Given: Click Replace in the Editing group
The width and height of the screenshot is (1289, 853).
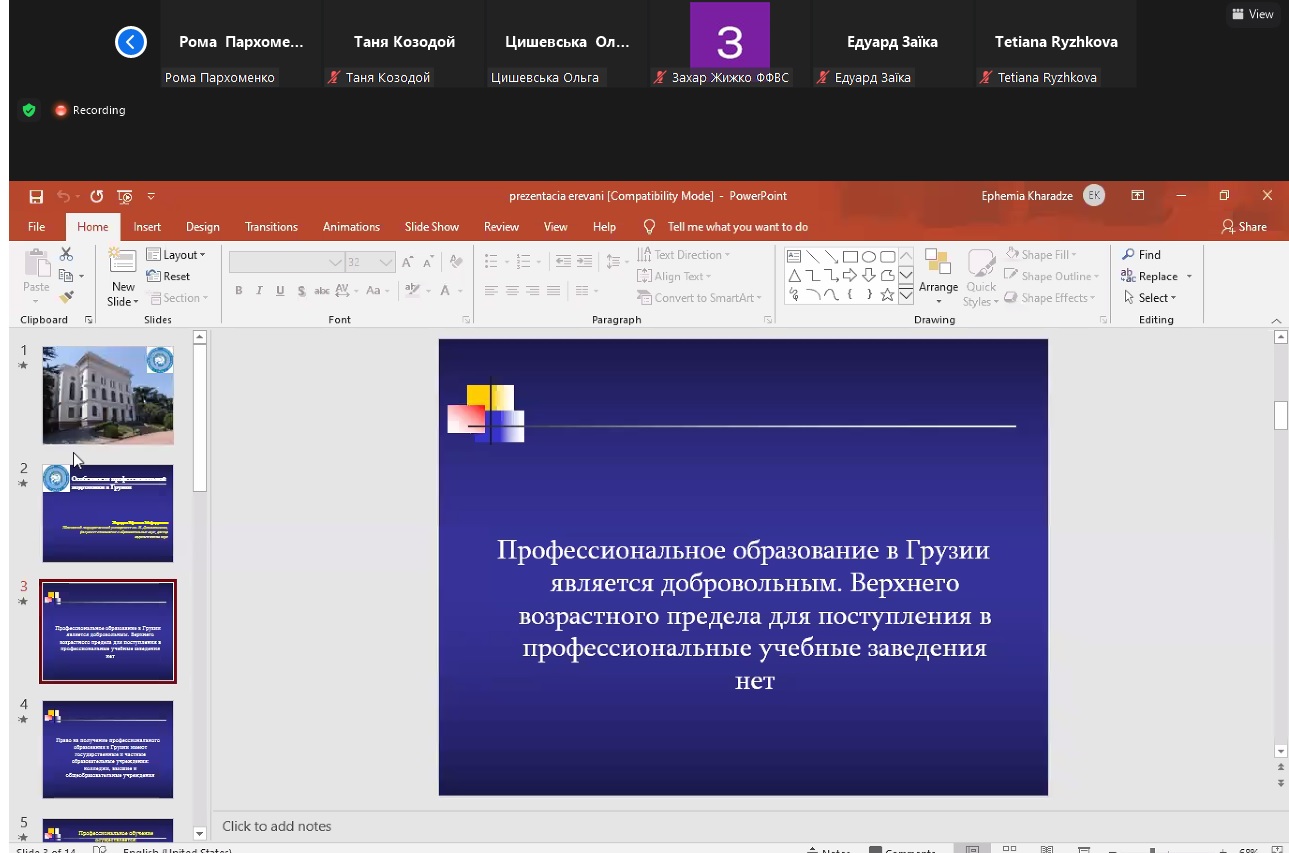Looking at the screenshot, I should [1157, 276].
